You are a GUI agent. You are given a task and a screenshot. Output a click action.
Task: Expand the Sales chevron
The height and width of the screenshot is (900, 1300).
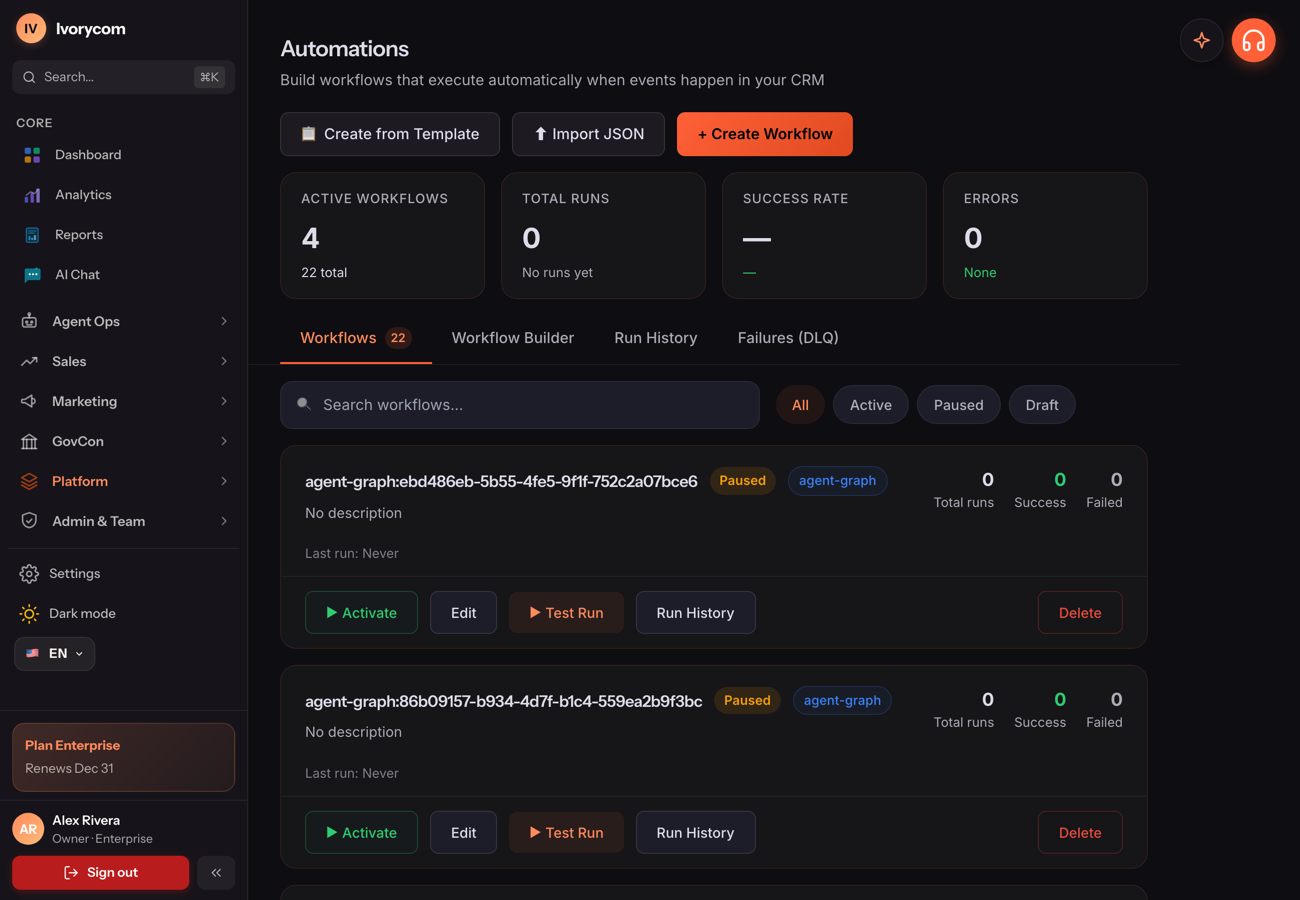click(x=224, y=361)
